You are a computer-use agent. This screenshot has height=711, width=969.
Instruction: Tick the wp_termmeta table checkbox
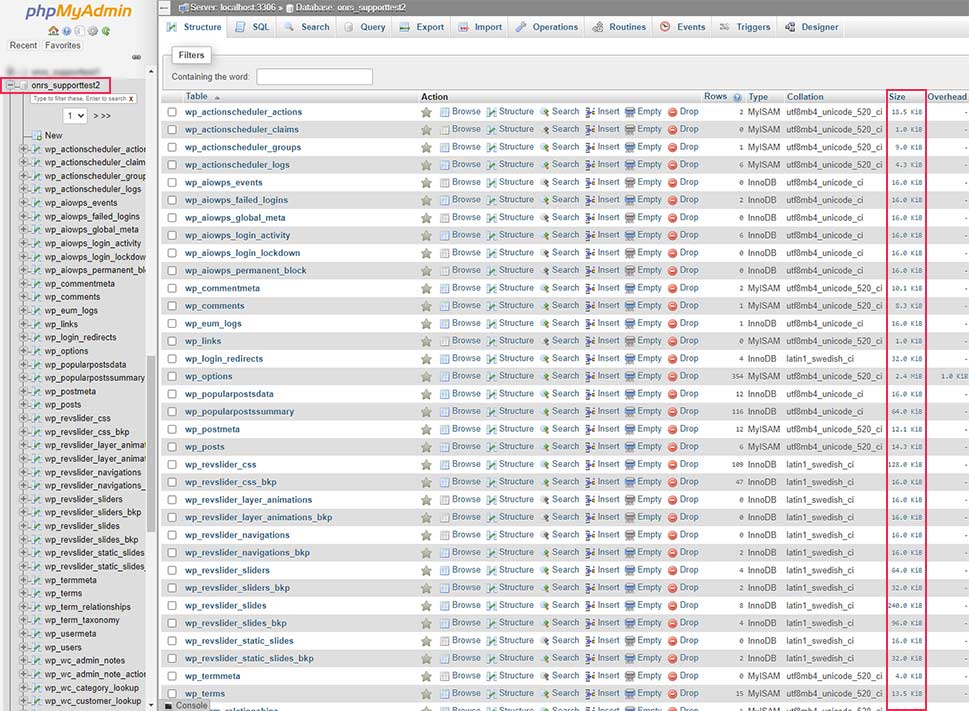coord(172,676)
